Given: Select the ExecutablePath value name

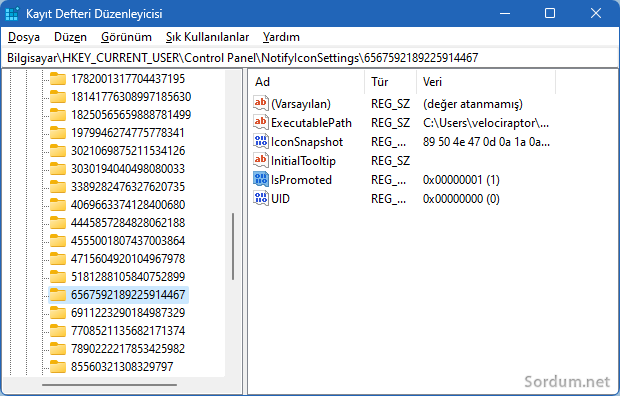Looking at the screenshot, I should (311, 123).
